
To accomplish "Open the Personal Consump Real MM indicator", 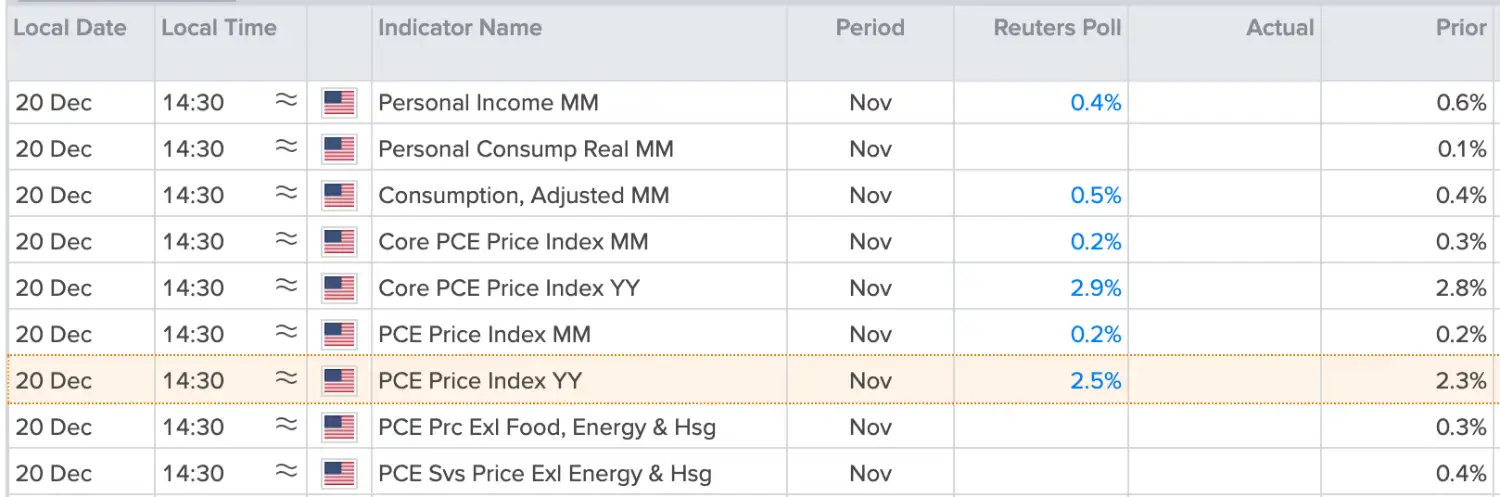I will (x=526, y=149).
